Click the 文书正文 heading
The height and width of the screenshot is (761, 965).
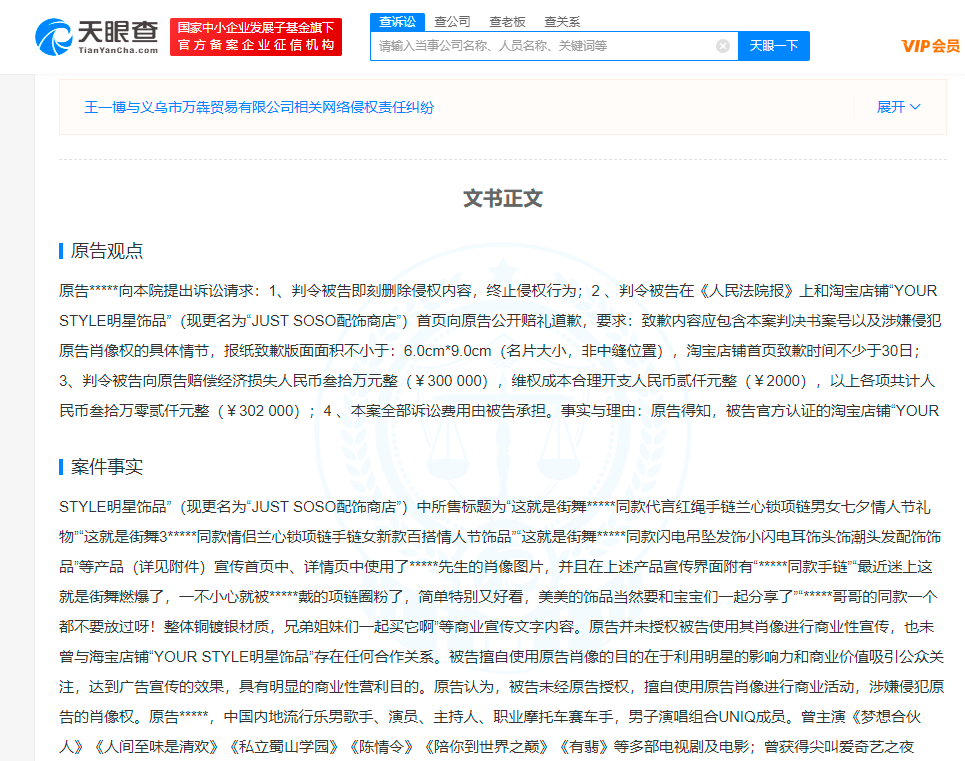503,199
